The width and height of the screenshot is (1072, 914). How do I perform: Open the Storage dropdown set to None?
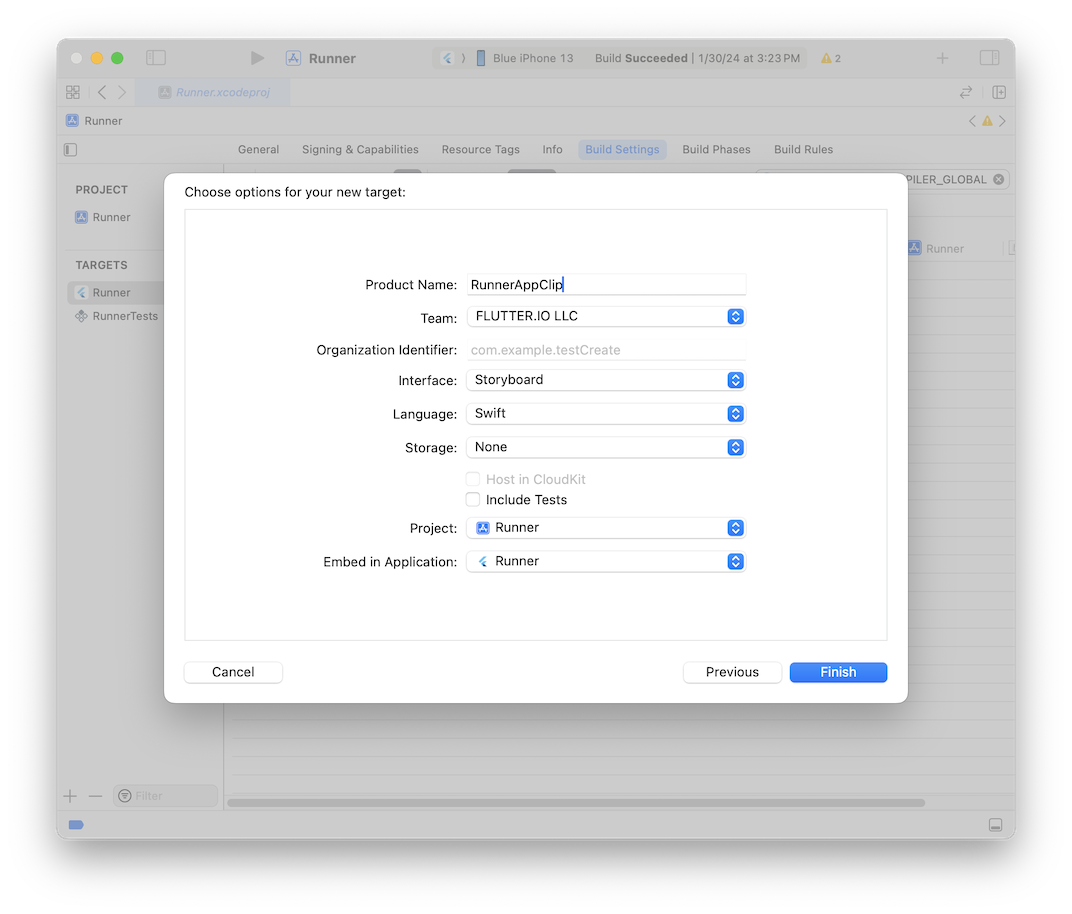(605, 447)
